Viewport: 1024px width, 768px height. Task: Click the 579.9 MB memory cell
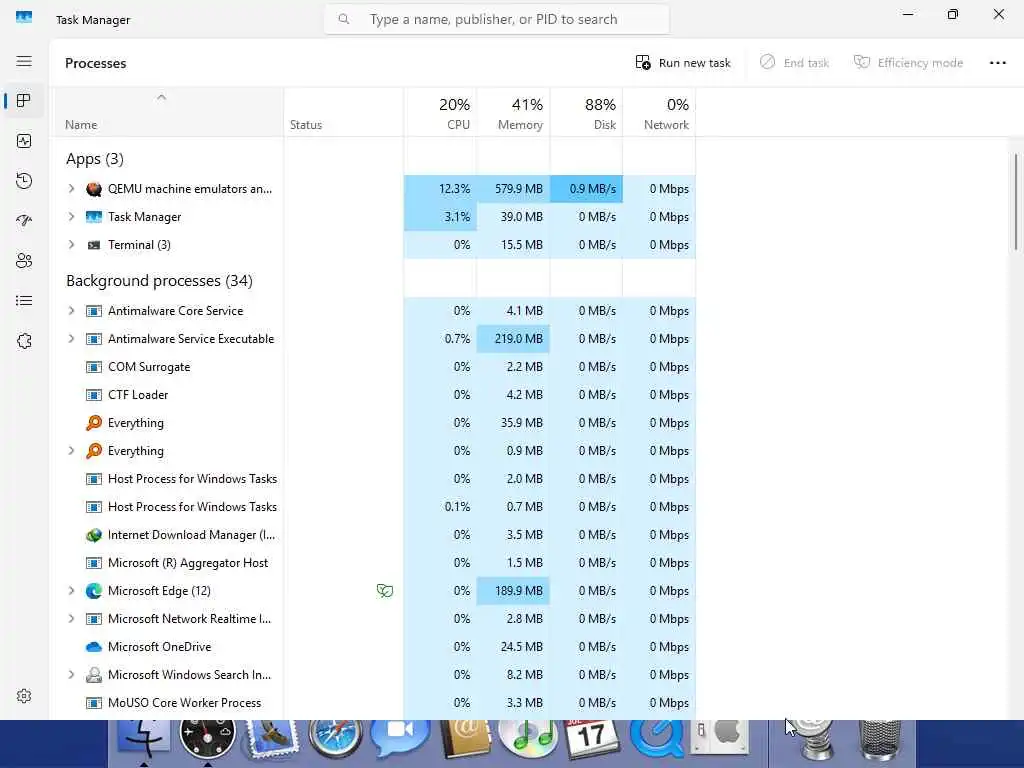point(513,189)
